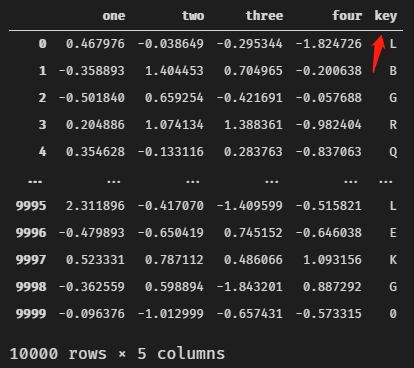Viewport: 414px width, 368px height.
Task: Click cell value 0.787112
Action: tap(174, 260)
